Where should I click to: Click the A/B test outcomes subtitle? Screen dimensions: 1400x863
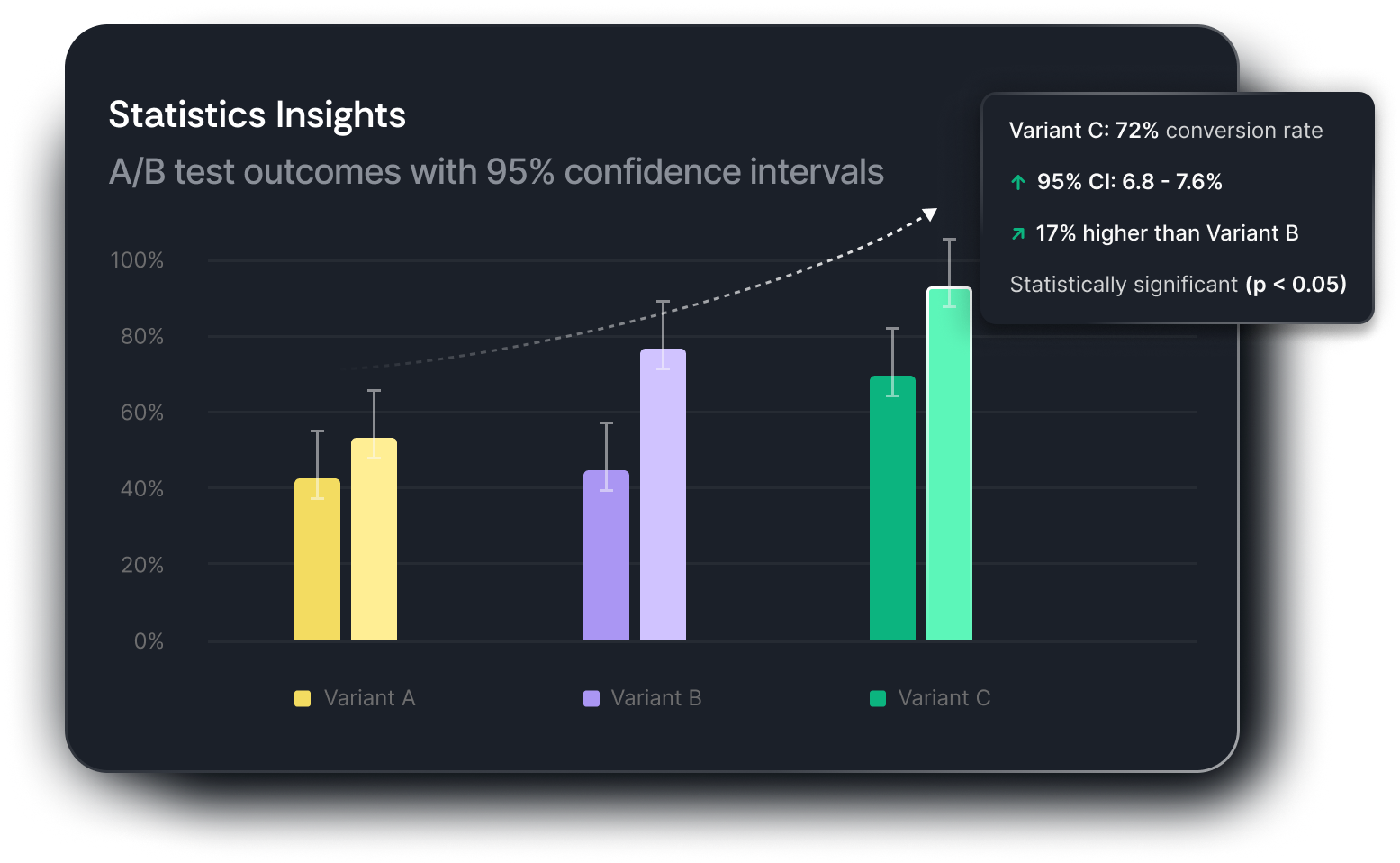(496, 172)
